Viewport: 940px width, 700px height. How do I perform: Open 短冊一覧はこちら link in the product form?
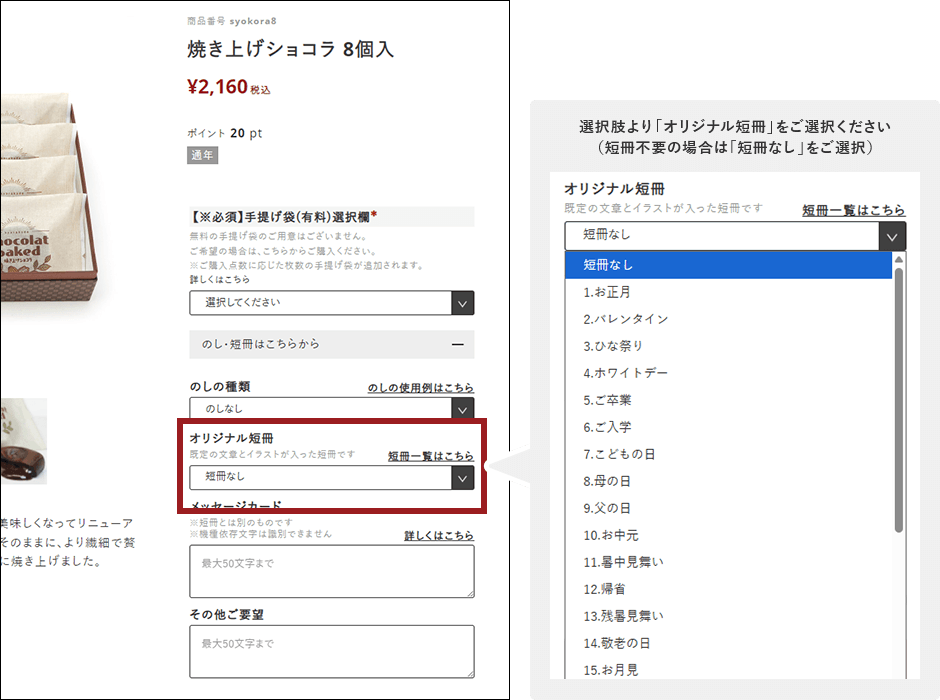click(x=430, y=456)
